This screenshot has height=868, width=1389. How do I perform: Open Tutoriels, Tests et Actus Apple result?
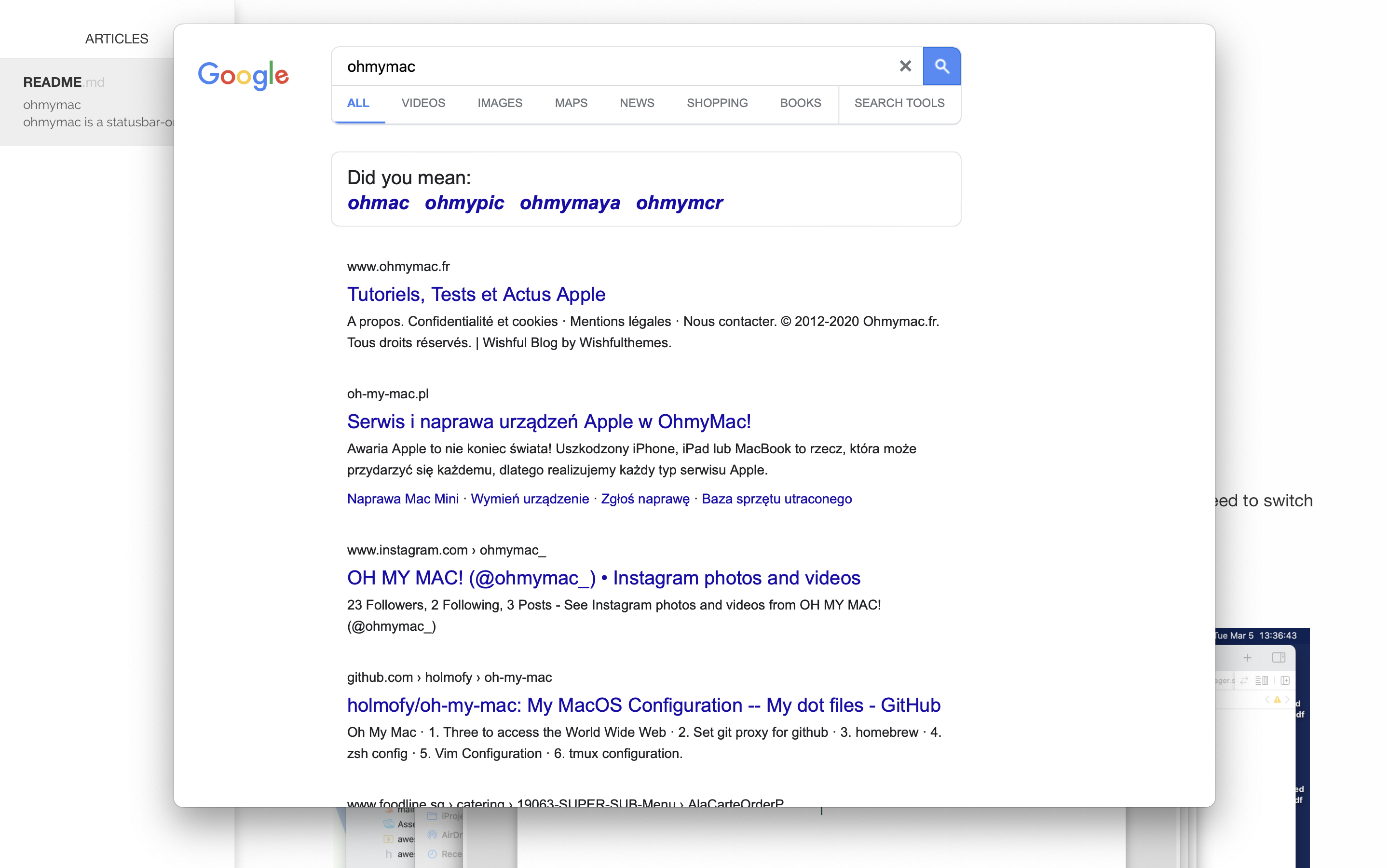(x=476, y=294)
